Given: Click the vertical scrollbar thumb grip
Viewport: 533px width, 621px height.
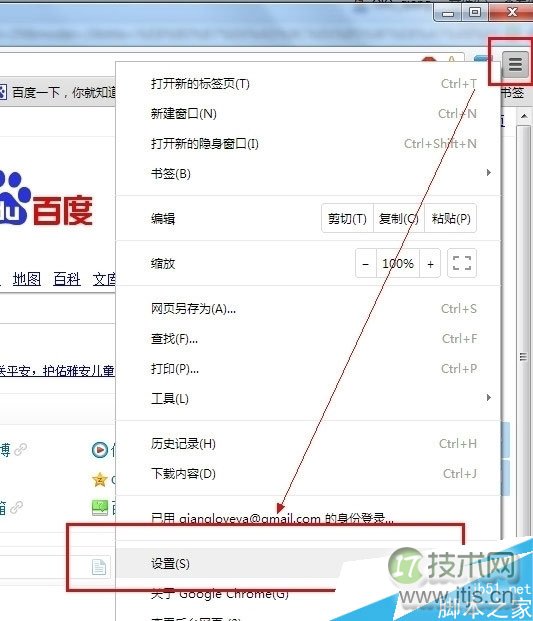Looking at the screenshot, I should (x=523, y=357).
